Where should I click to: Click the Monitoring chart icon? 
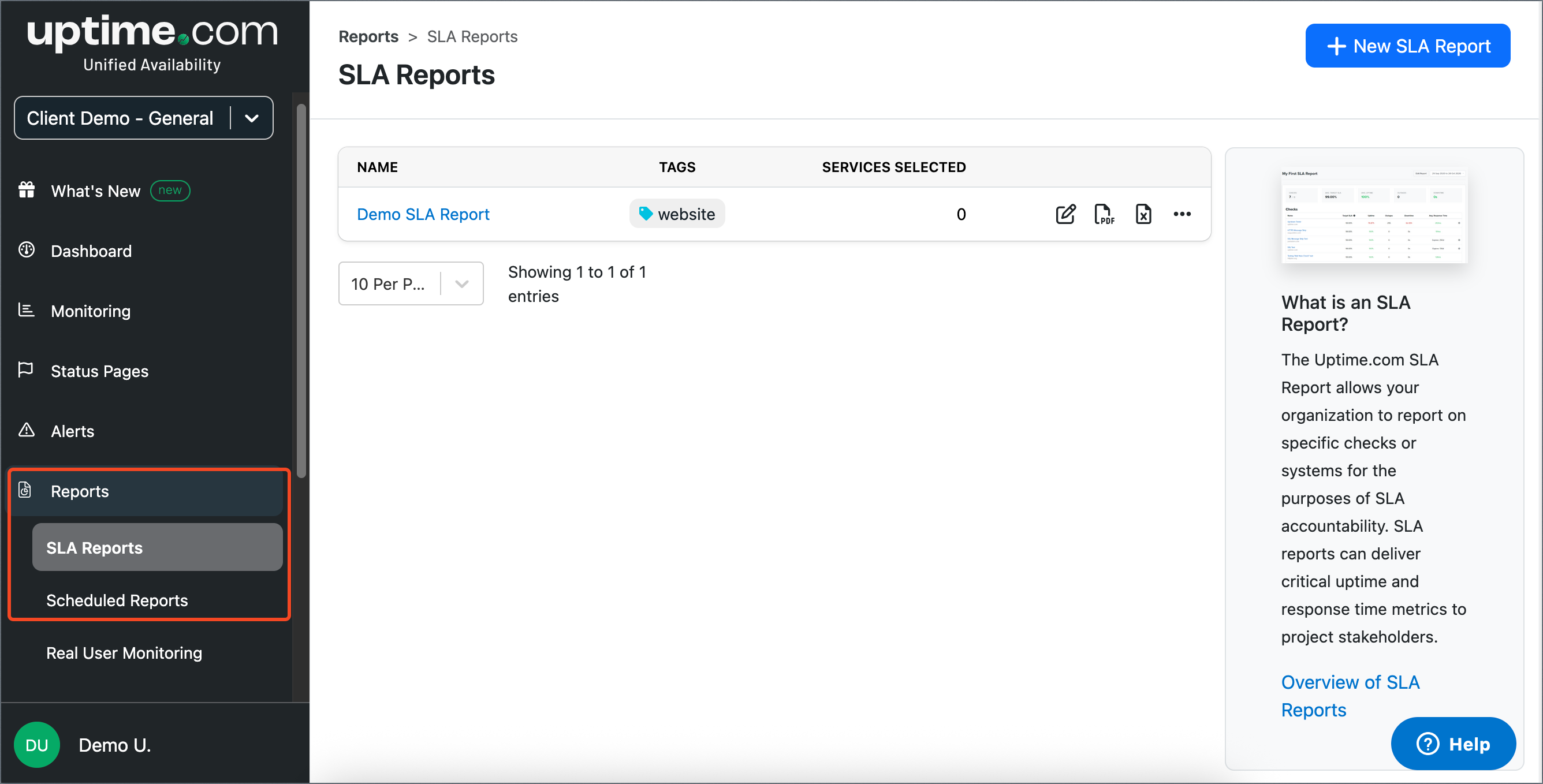pyautogui.click(x=27, y=309)
